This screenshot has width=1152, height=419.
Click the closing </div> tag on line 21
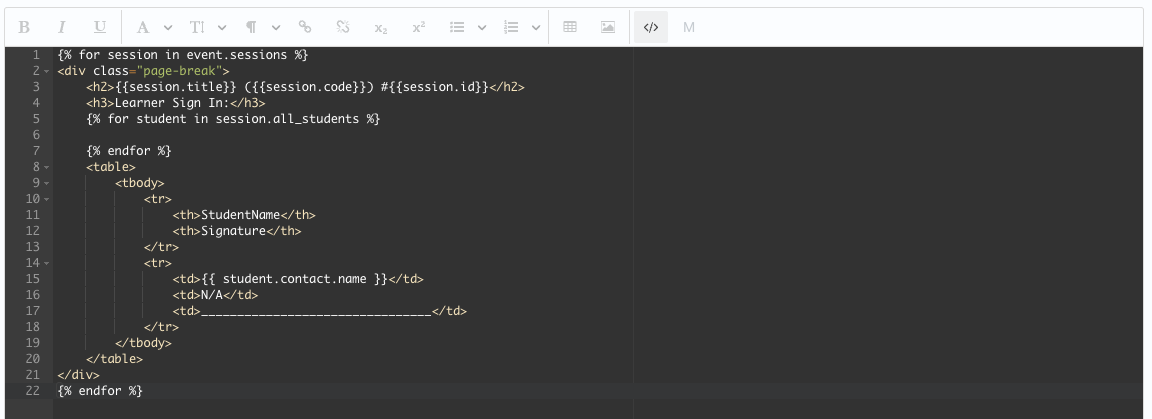[79, 375]
